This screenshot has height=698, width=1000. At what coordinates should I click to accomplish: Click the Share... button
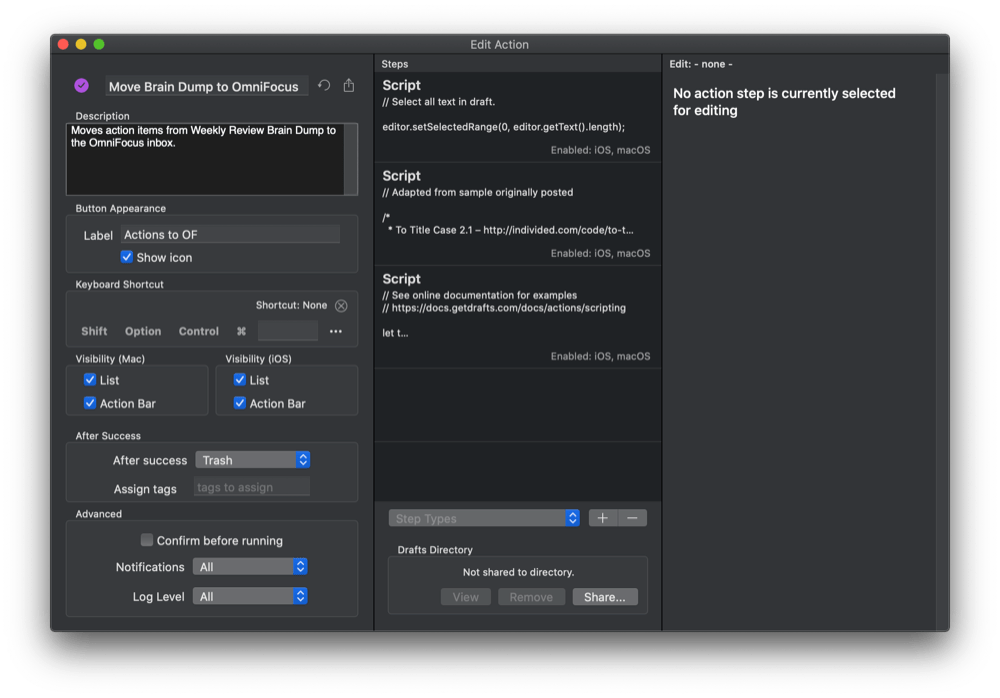(x=605, y=597)
